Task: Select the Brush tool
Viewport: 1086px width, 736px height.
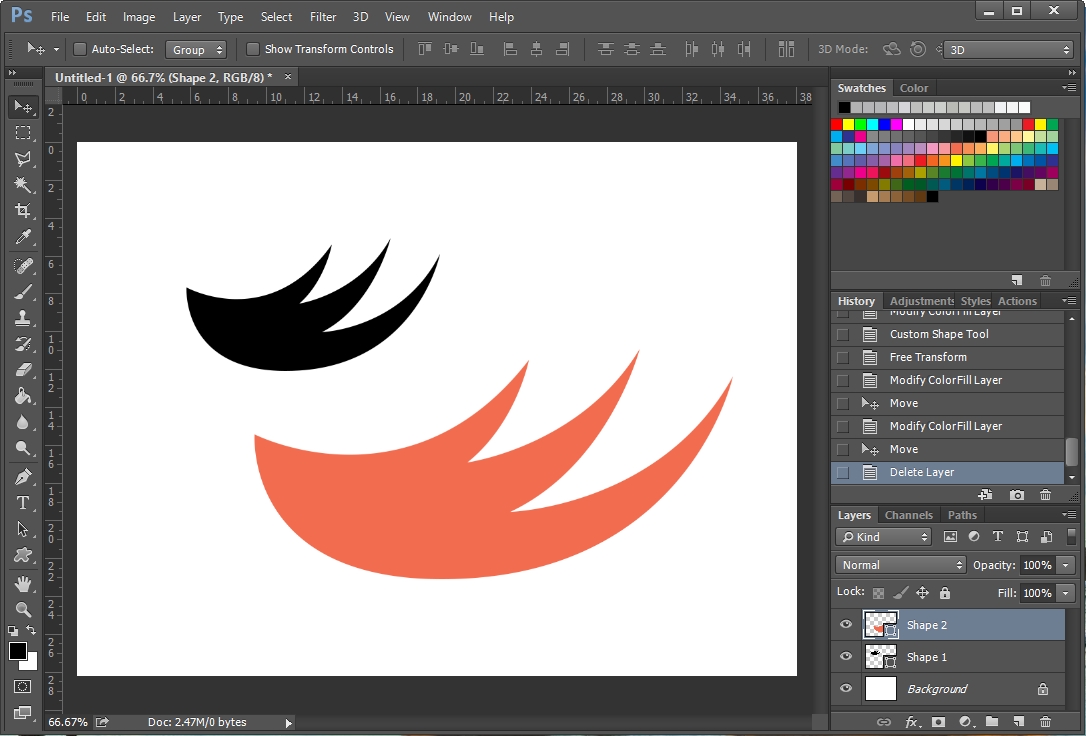Action: pyautogui.click(x=23, y=291)
